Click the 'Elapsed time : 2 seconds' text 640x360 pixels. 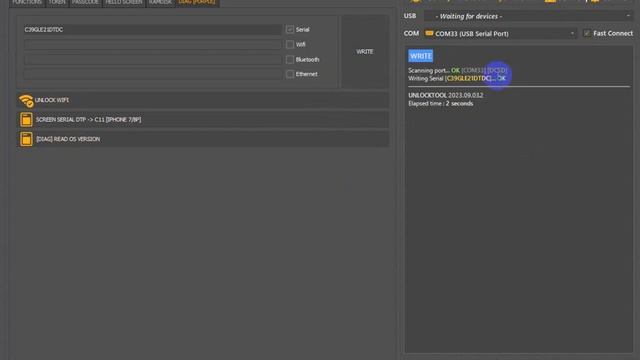point(441,104)
